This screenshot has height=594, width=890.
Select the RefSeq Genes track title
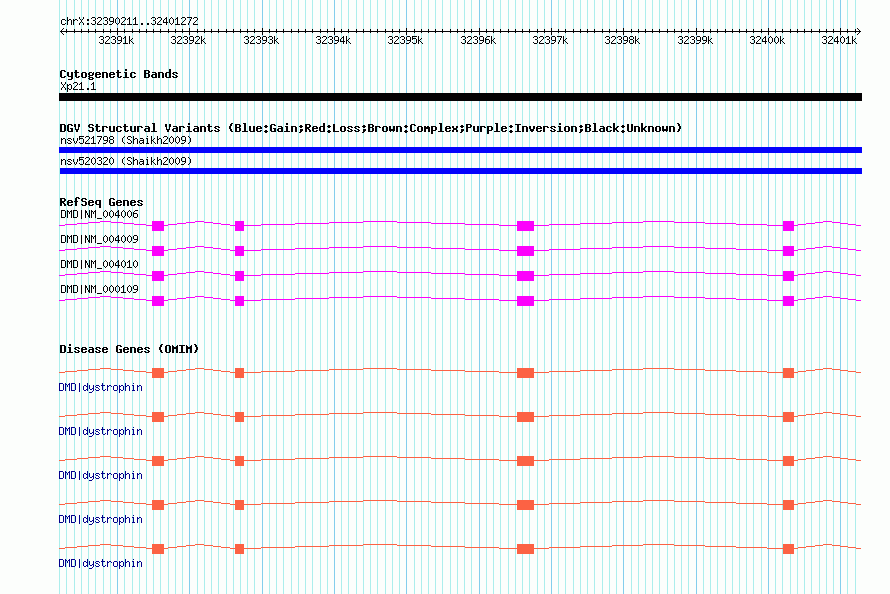101,202
